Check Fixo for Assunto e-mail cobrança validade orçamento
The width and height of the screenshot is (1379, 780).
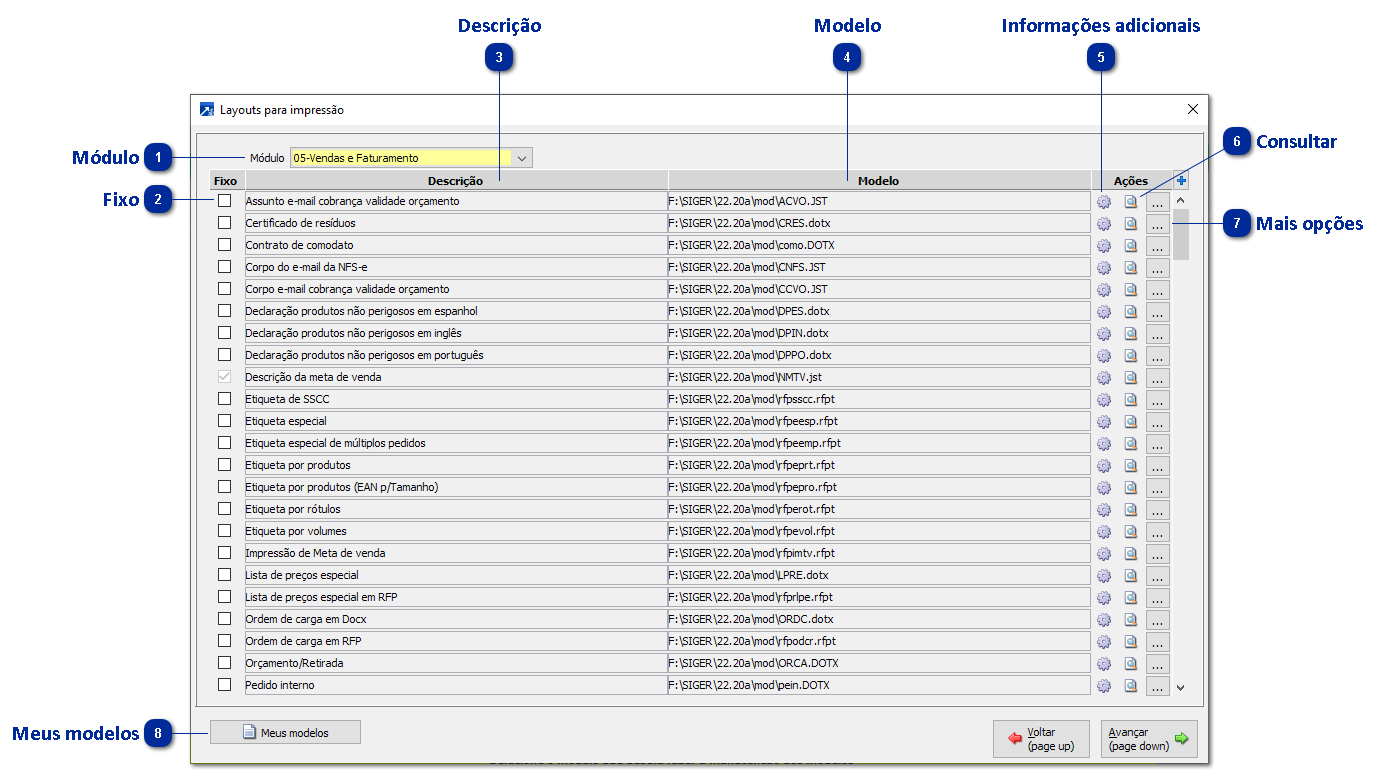point(225,201)
